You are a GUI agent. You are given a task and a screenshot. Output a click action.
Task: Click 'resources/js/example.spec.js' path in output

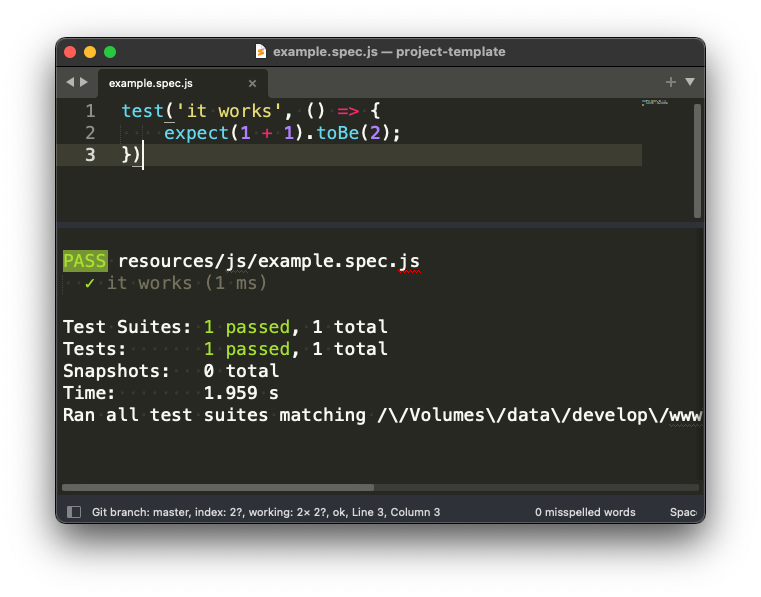pos(269,261)
